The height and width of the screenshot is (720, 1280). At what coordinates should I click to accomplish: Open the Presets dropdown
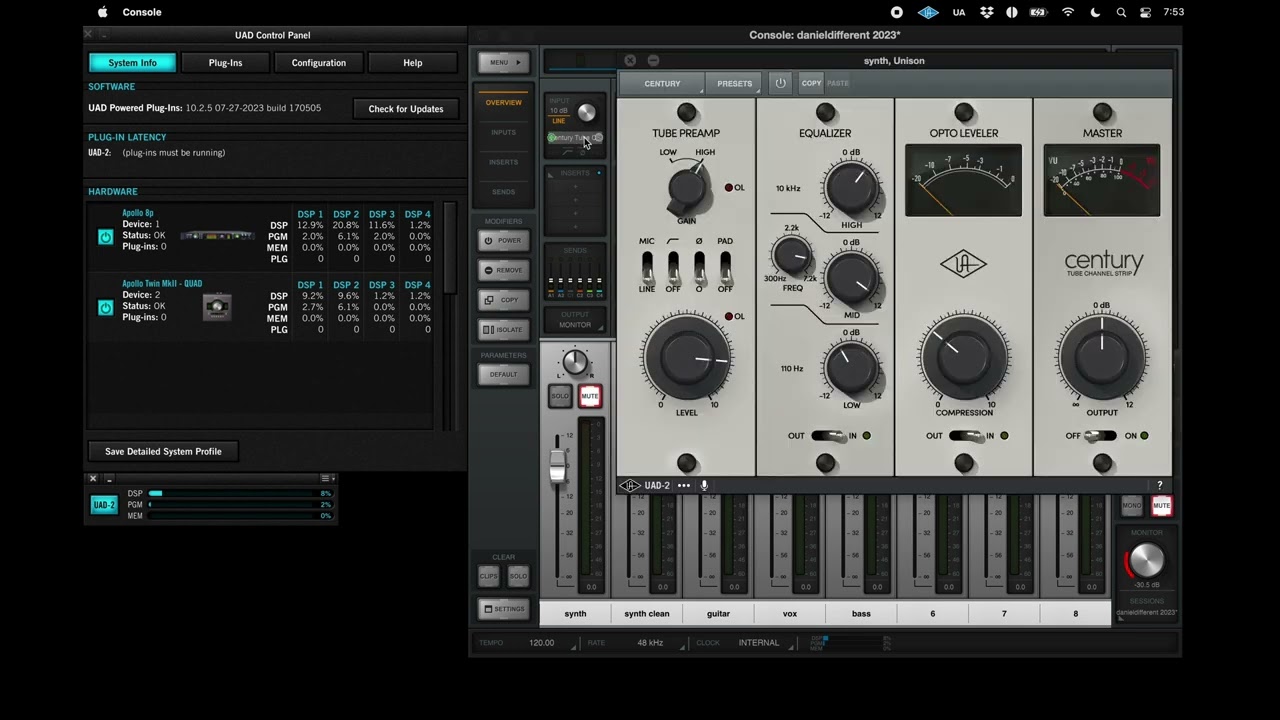click(x=734, y=83)
